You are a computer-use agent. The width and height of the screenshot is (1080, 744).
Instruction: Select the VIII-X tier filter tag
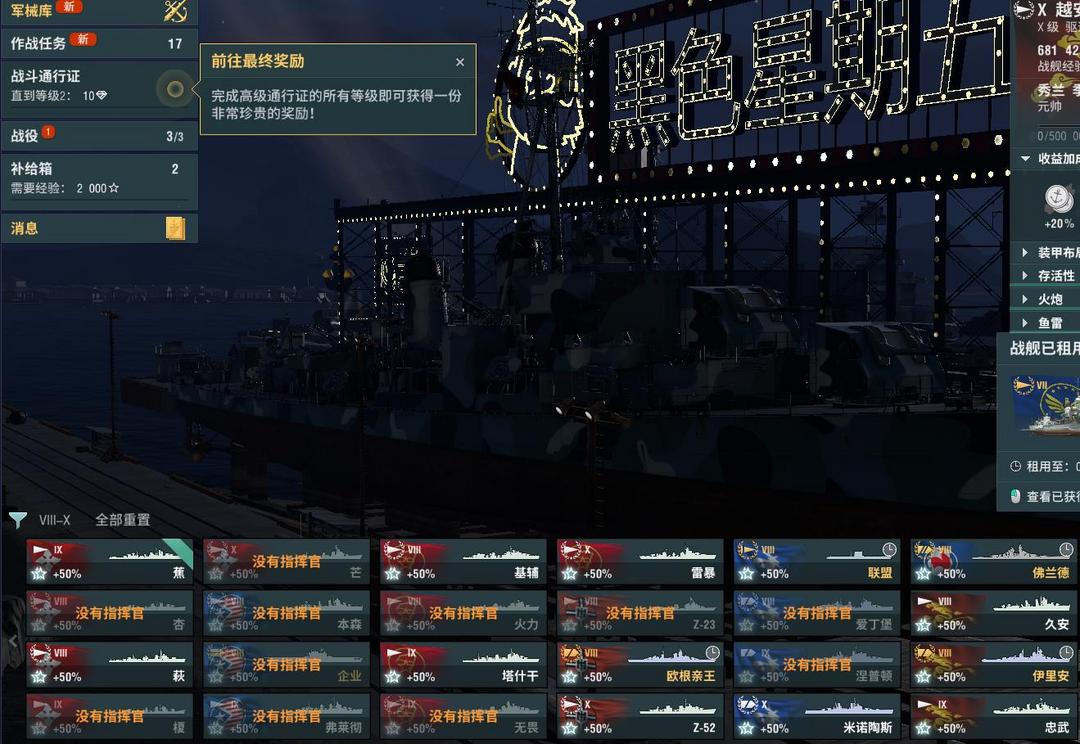[54, 520]
